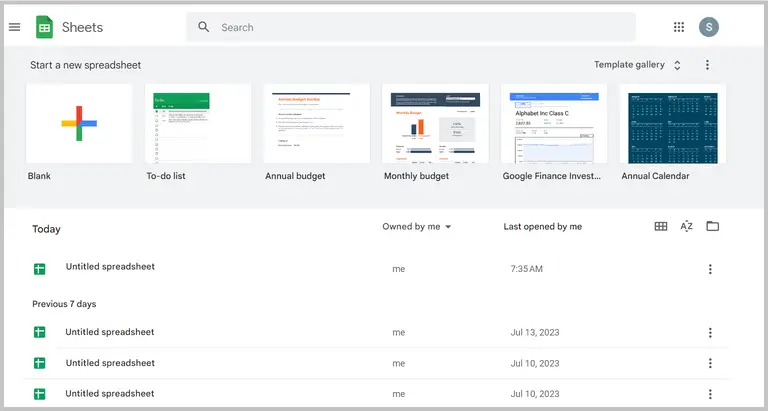Click the Monthly budget label
The width and height of the screenshot is (768, 411).
click(x=416, y=176)
